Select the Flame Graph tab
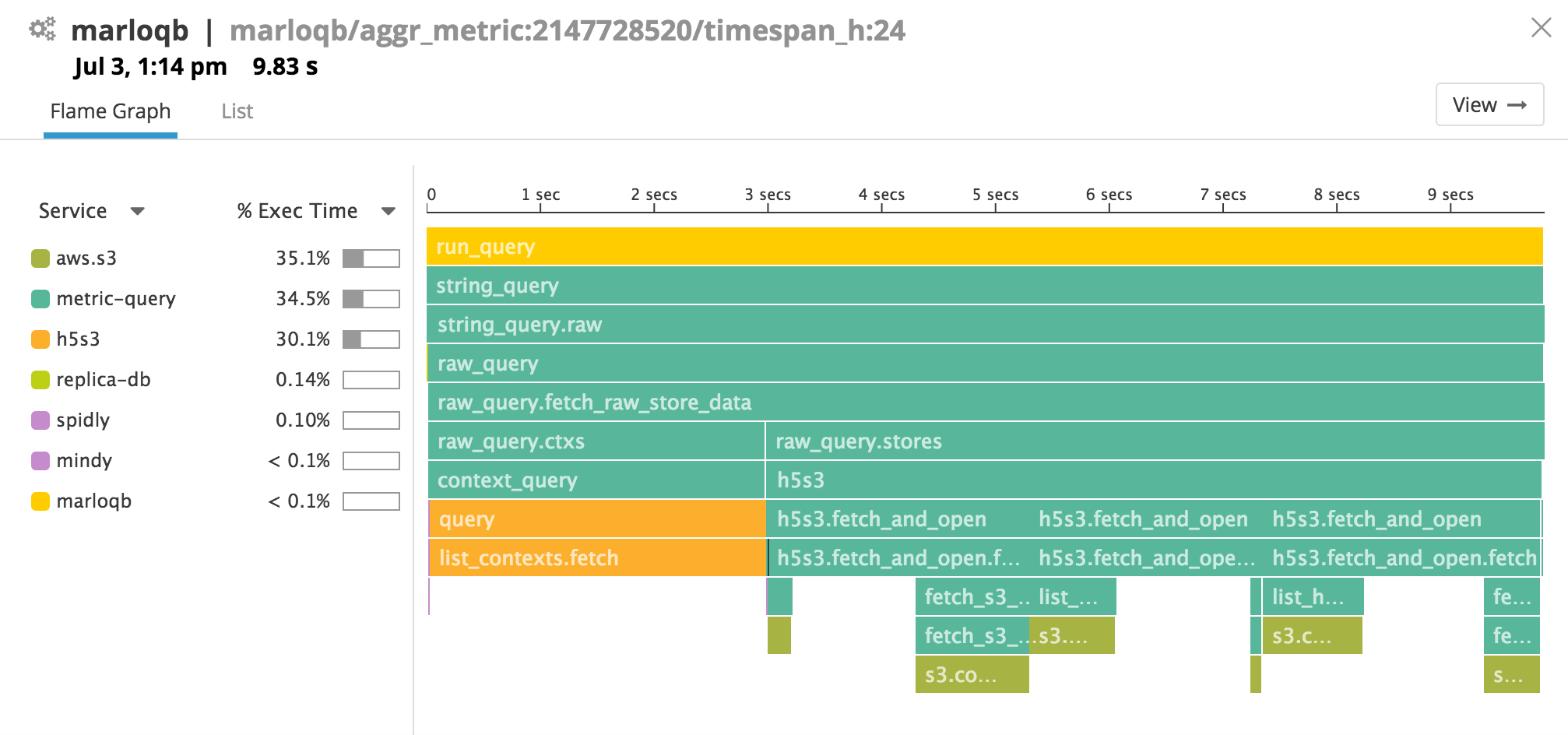 [110, 111]
